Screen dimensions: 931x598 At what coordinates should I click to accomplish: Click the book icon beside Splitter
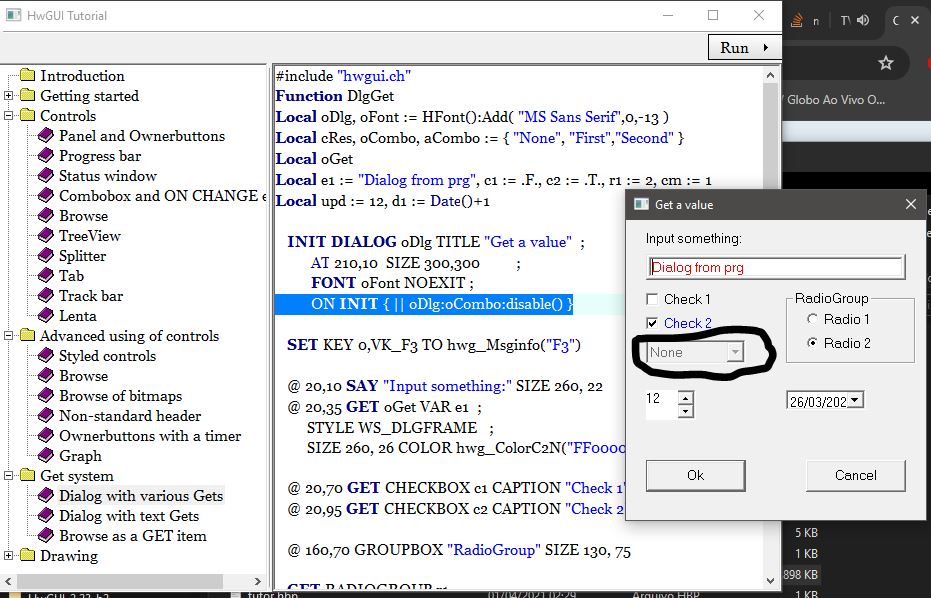click(46, 256)
